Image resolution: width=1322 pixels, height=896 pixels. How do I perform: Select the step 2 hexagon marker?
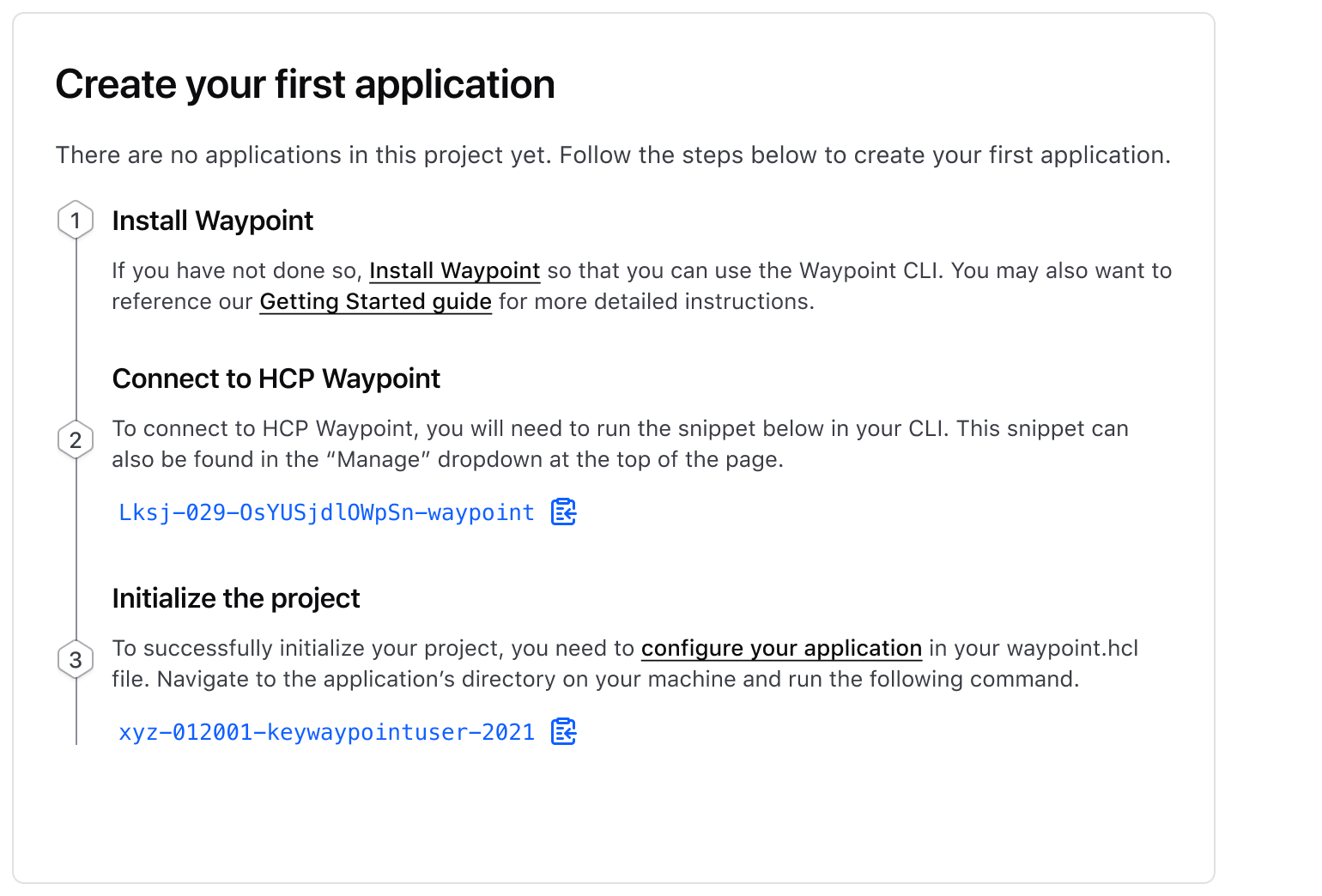pyautogui.click(x=76, y=439)
